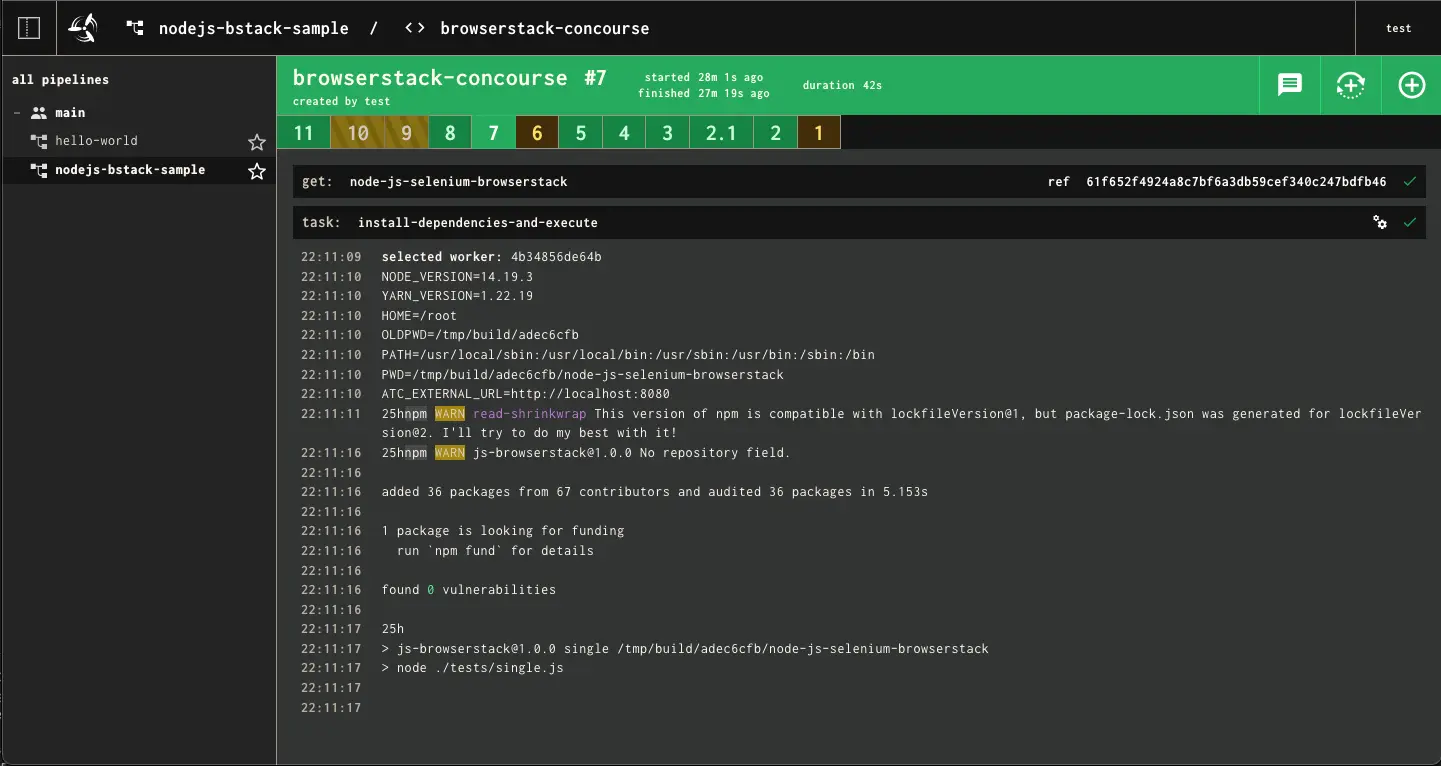
Task: Click the green checkmark on get step
Action: (1410, 182)
